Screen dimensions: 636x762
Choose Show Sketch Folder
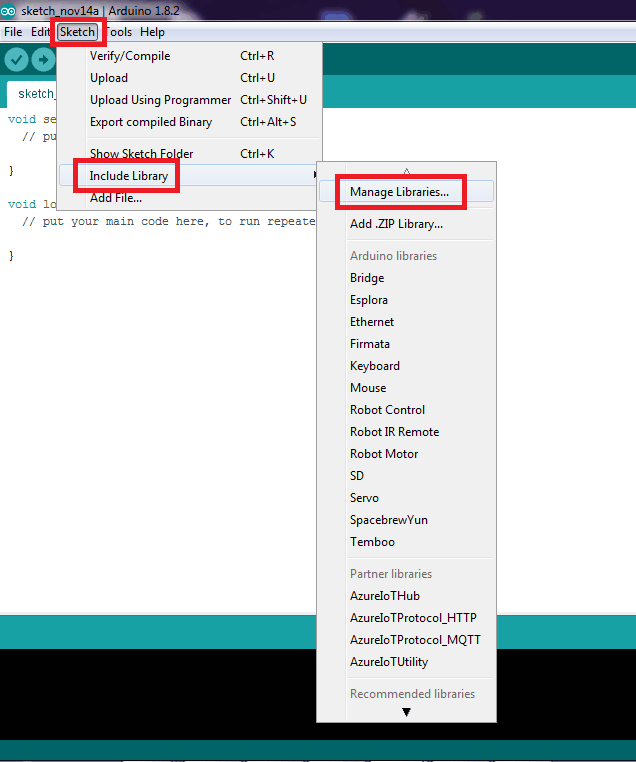190,154
